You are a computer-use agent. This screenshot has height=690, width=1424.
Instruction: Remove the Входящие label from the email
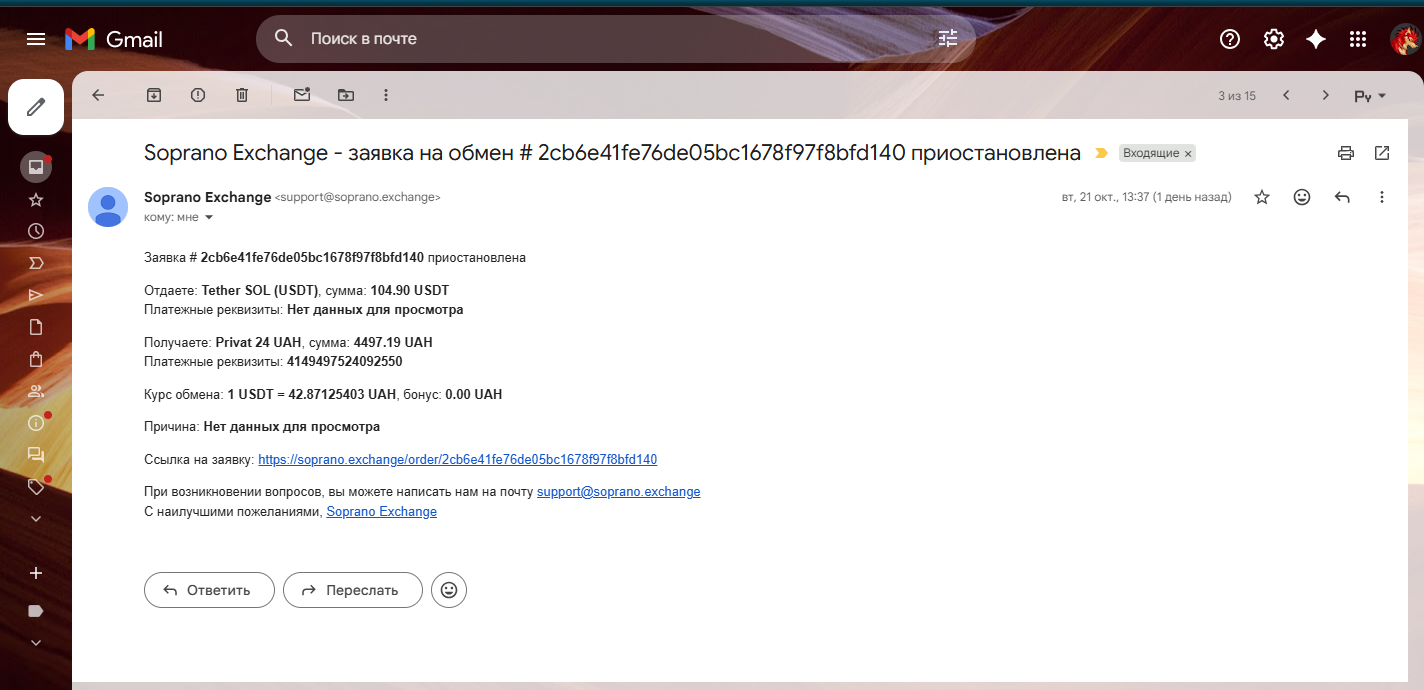[x=1188, y=153]
